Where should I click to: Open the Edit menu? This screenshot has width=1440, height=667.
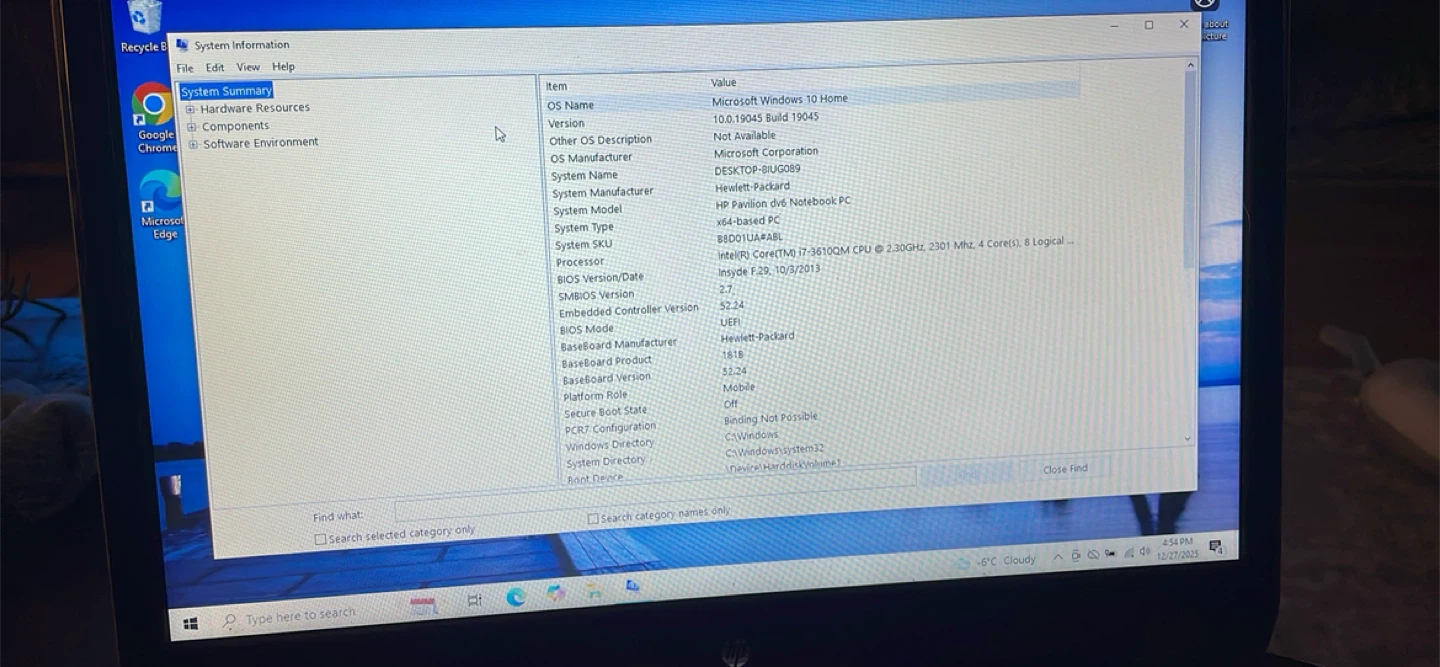[x=215, y=67]
